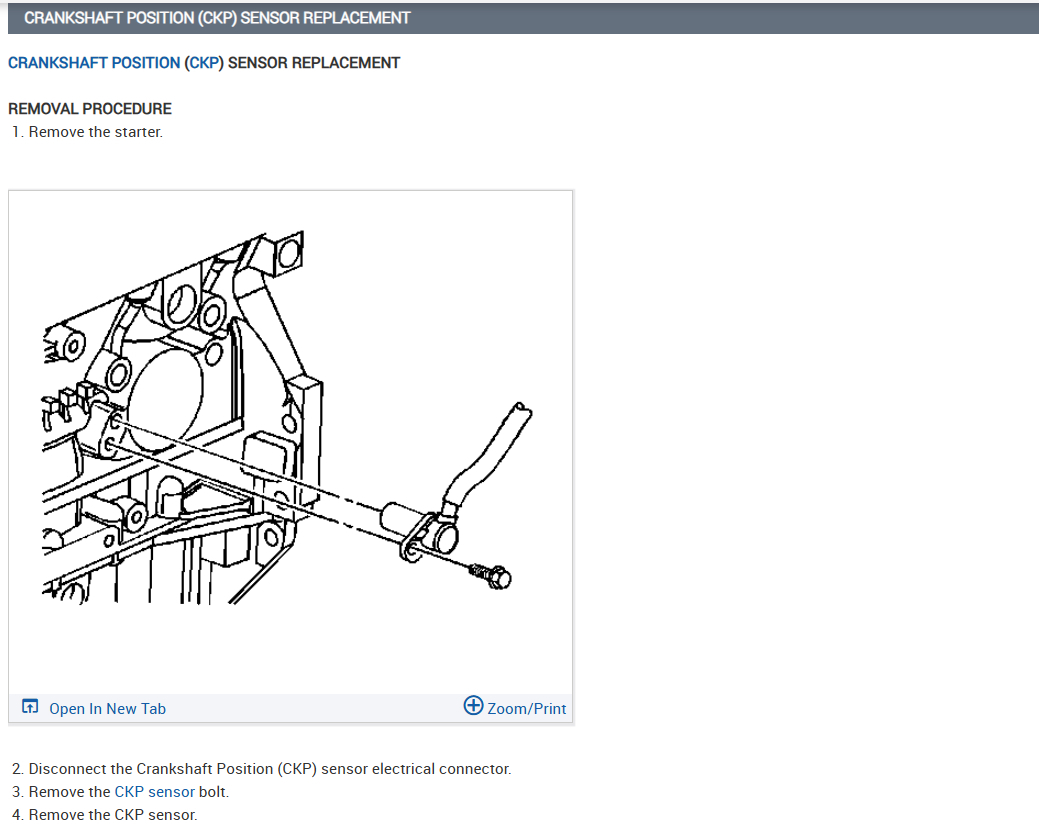The image size is (1039, 834).
Task: Follow the blue CRANKSHAFT POSITION heading link
Action: click(x=94, y=63)
